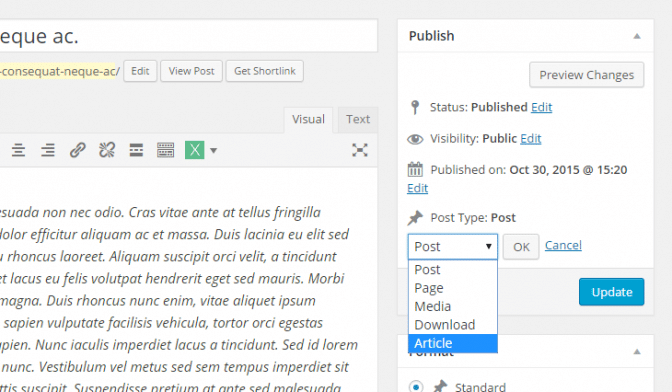
Task: Click the 'Post Type: Post' label
Action: coord(473,218)
